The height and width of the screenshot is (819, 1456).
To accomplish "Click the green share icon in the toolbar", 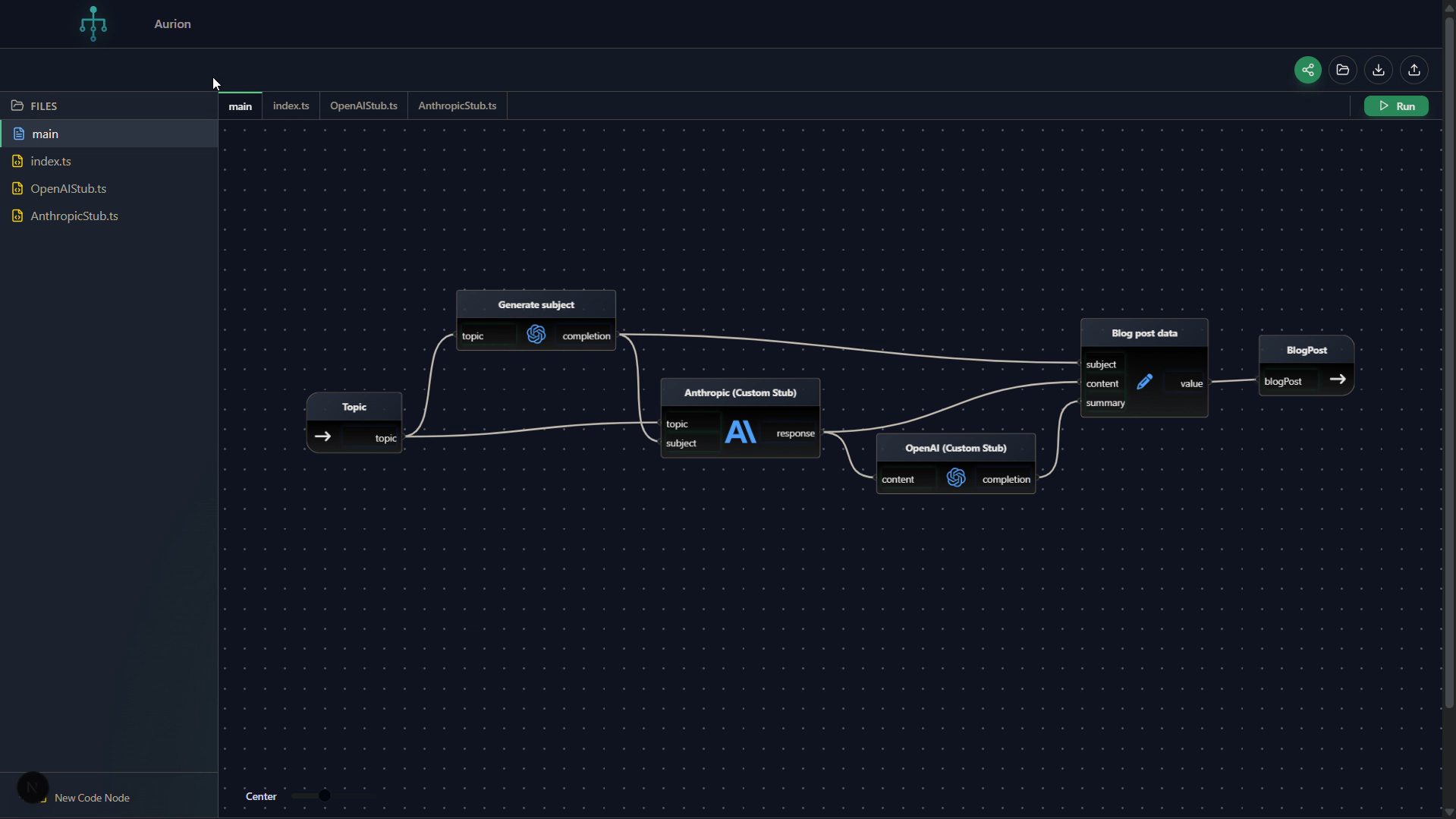I will pyautogui.click(x=1307, y=69).
